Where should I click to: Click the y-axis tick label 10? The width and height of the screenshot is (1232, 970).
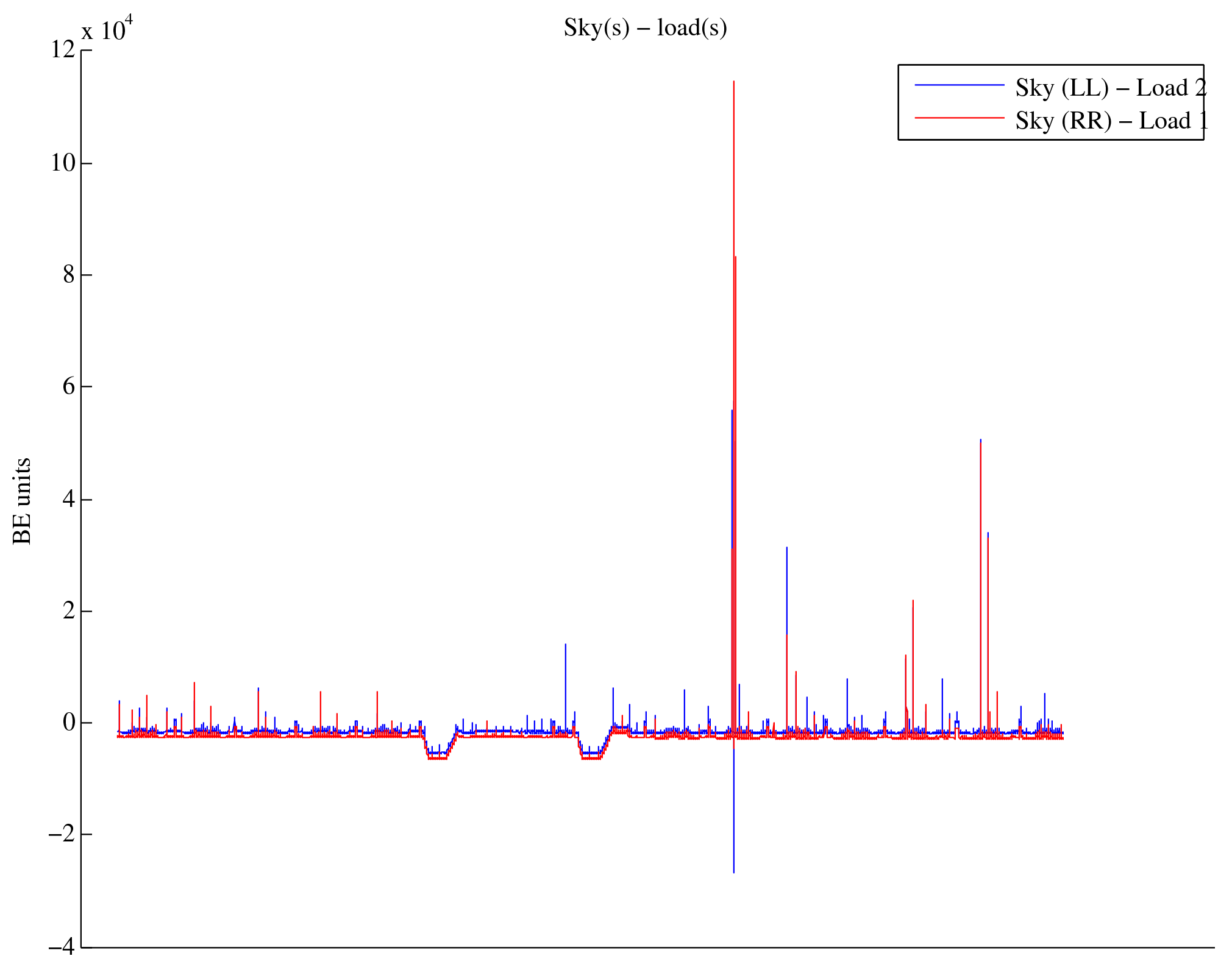click(x=62, y=163)
